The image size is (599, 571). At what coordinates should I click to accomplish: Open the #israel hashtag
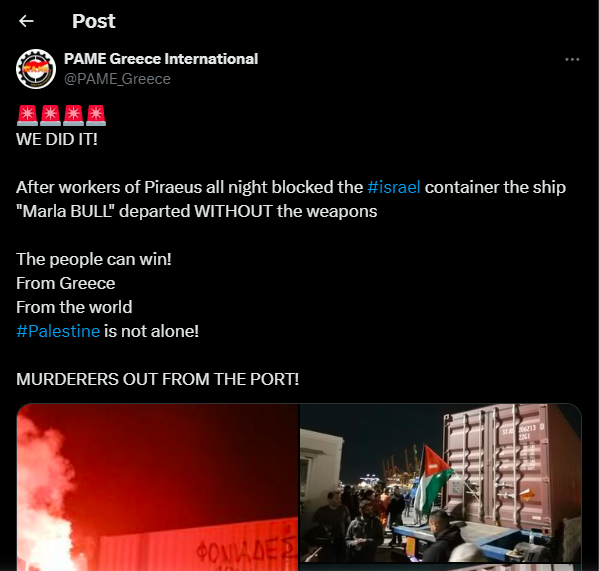[x=393, y=187]
